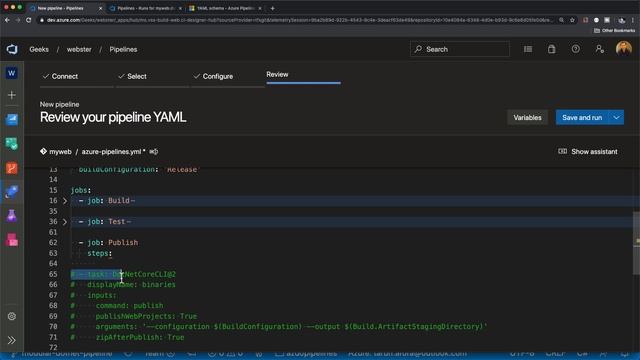Bookmark this page with the star icon
640x360 pixels.
572,20
